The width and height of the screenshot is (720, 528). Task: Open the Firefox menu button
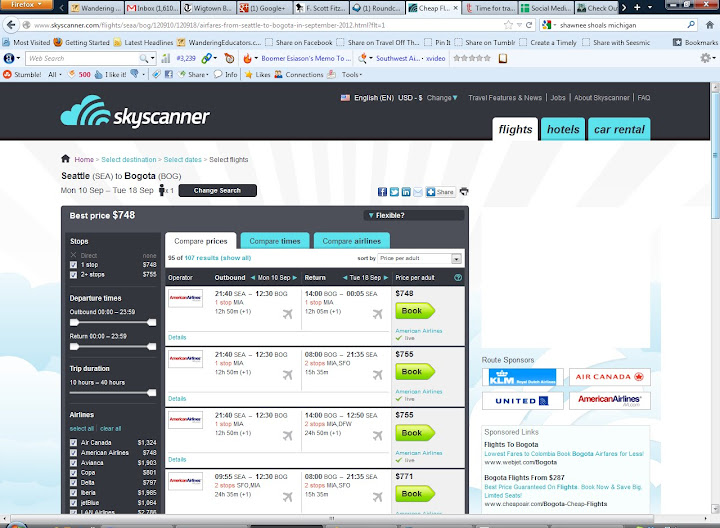point(26,5)
